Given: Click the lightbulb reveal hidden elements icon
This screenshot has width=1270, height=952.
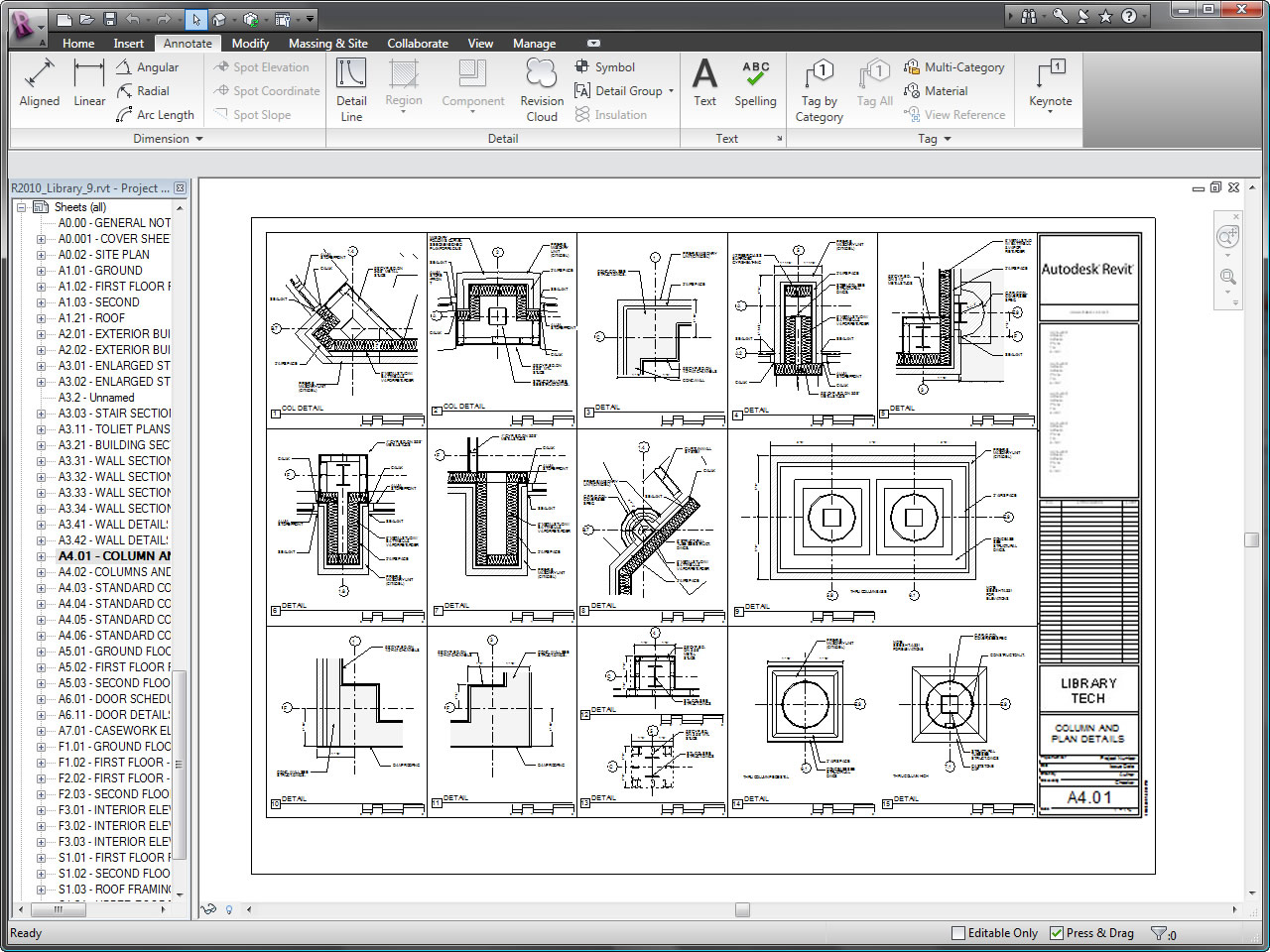Looking at the screenshot, I should (x=229, y=909).
